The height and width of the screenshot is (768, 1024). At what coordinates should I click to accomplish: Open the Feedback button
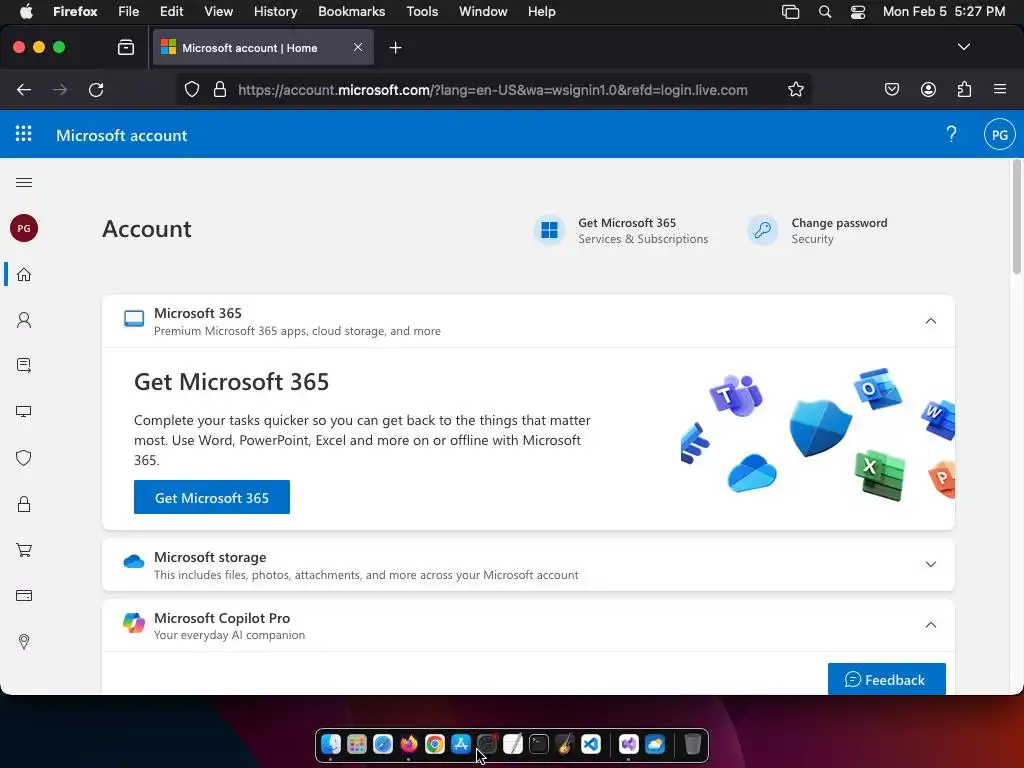click(886, 679)
